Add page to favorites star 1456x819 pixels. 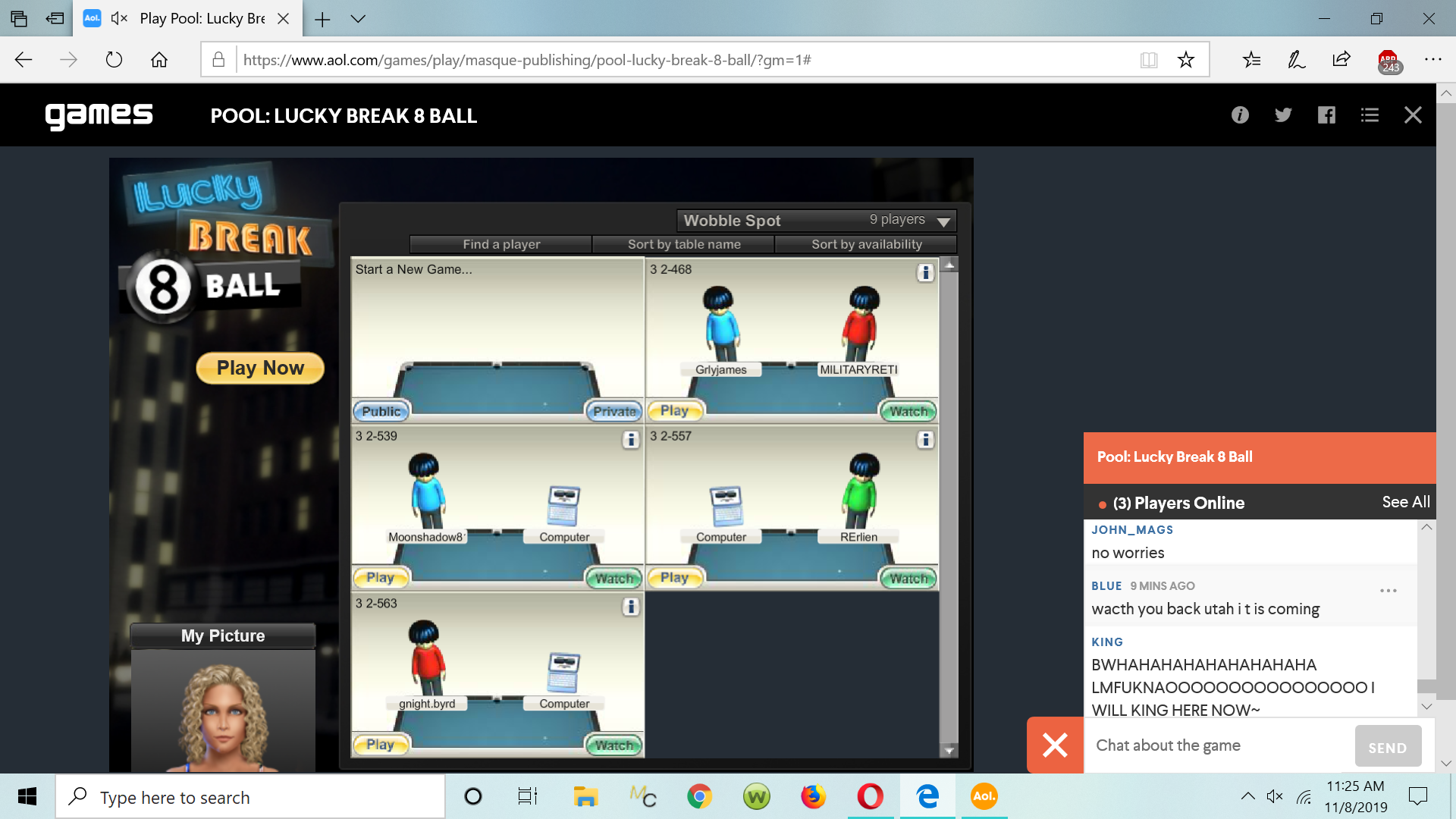[x=1186, y=60]
